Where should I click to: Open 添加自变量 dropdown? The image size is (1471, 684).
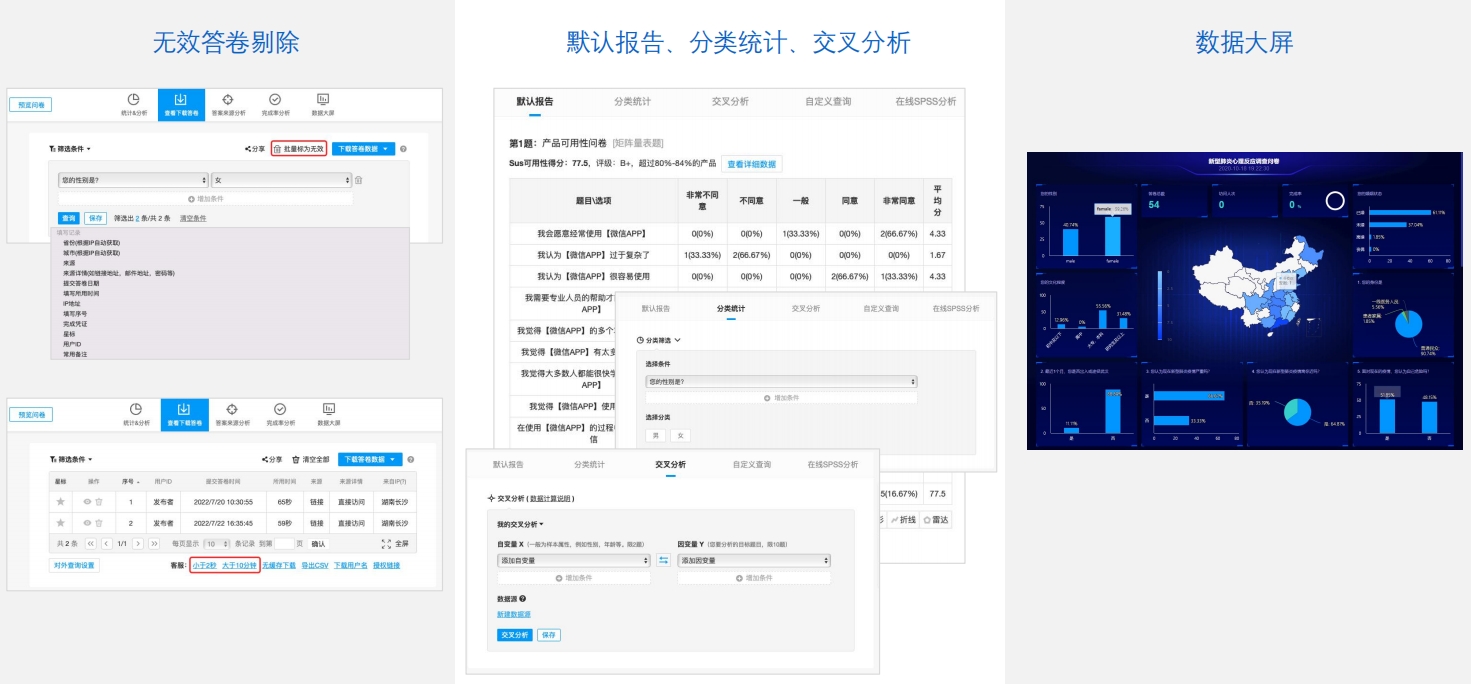tap(574, 561)
